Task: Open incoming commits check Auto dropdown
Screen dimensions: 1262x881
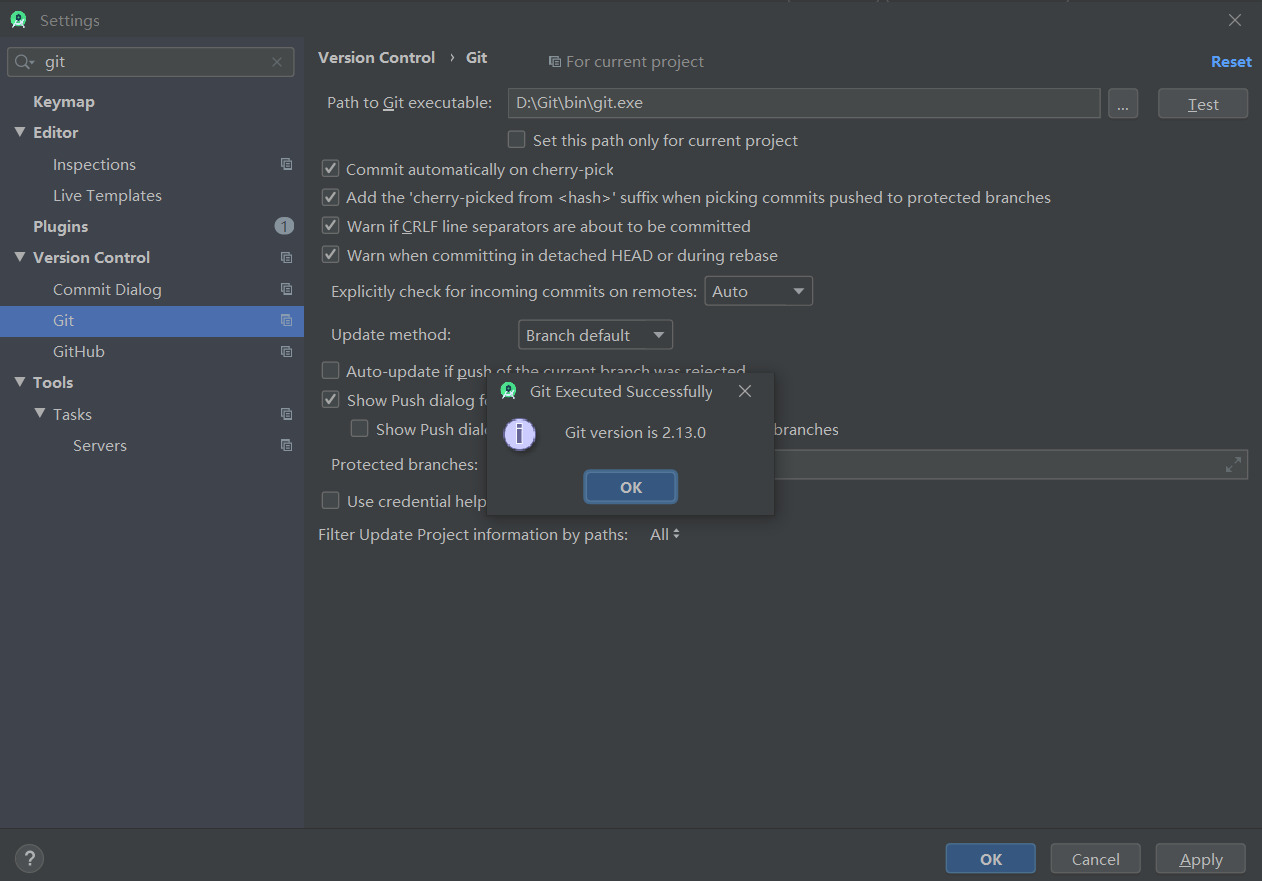Action: point(759,291)
